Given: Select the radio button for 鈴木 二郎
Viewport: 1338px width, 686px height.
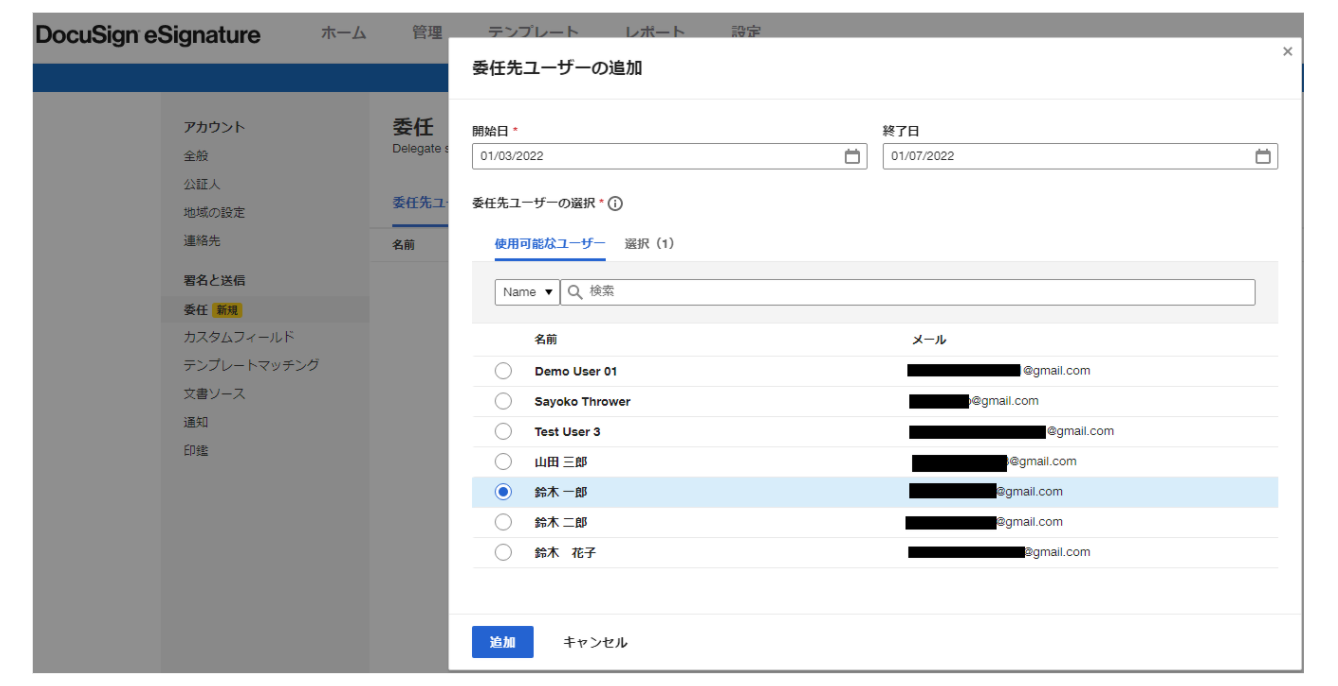Looking at the screenshot, I should point(503,521).
